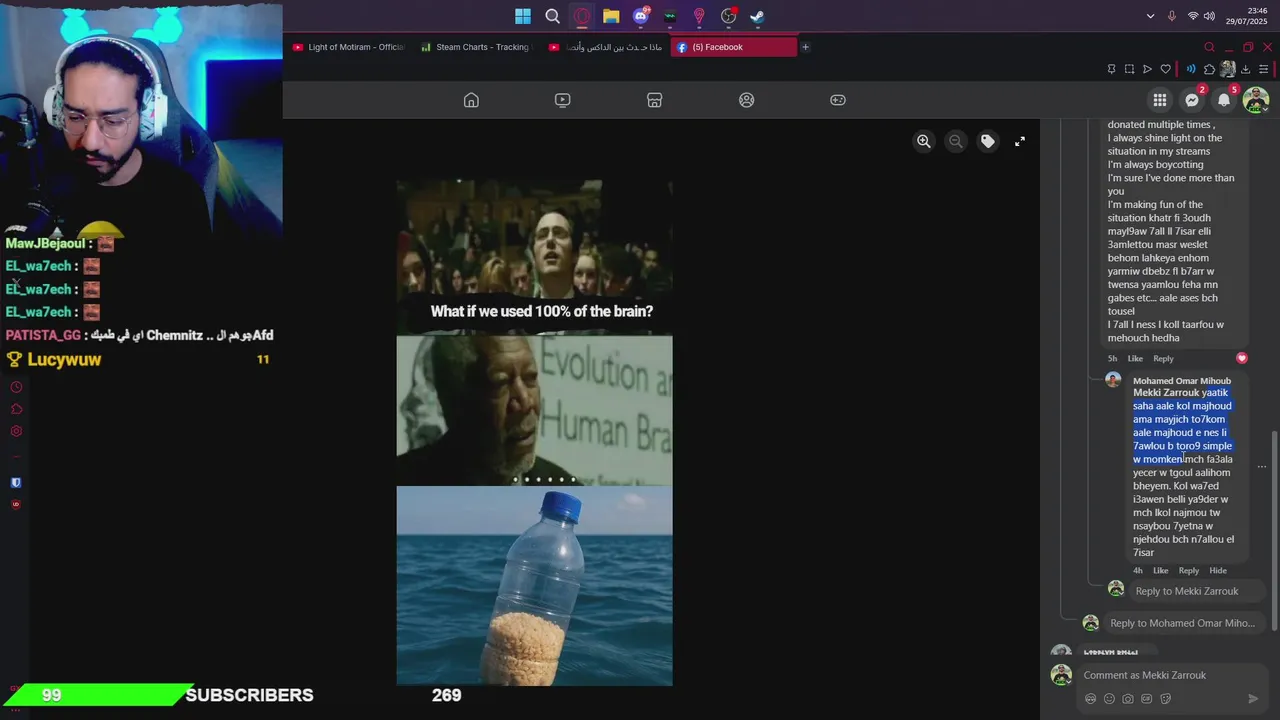The image size is (1280, 720).
Task: Open Opera flow send icon
Action: (x=1147, y=69)
